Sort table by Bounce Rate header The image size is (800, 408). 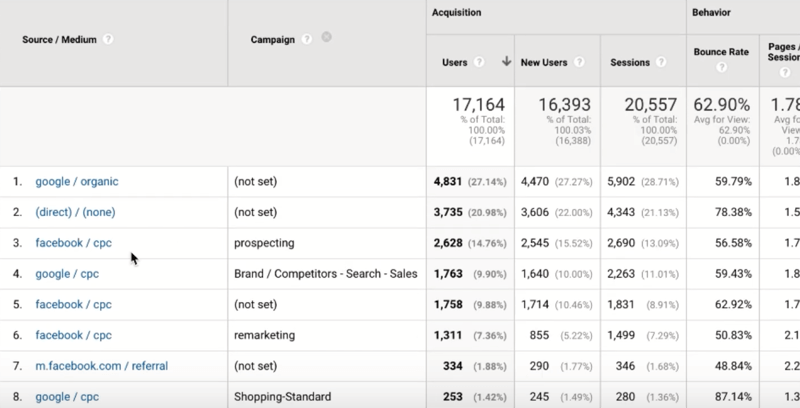tap(721, 52)
